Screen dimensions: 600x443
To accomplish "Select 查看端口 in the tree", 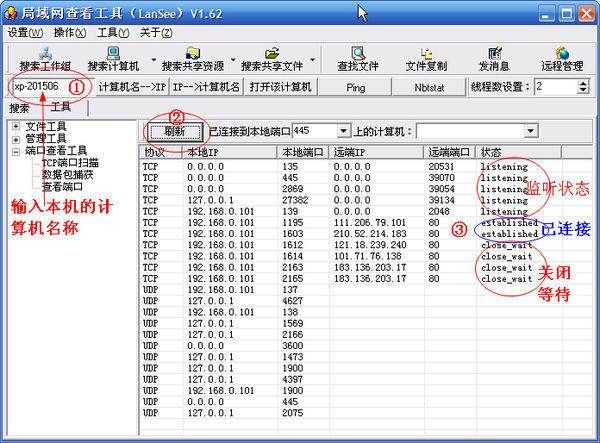I will (62, 187).
